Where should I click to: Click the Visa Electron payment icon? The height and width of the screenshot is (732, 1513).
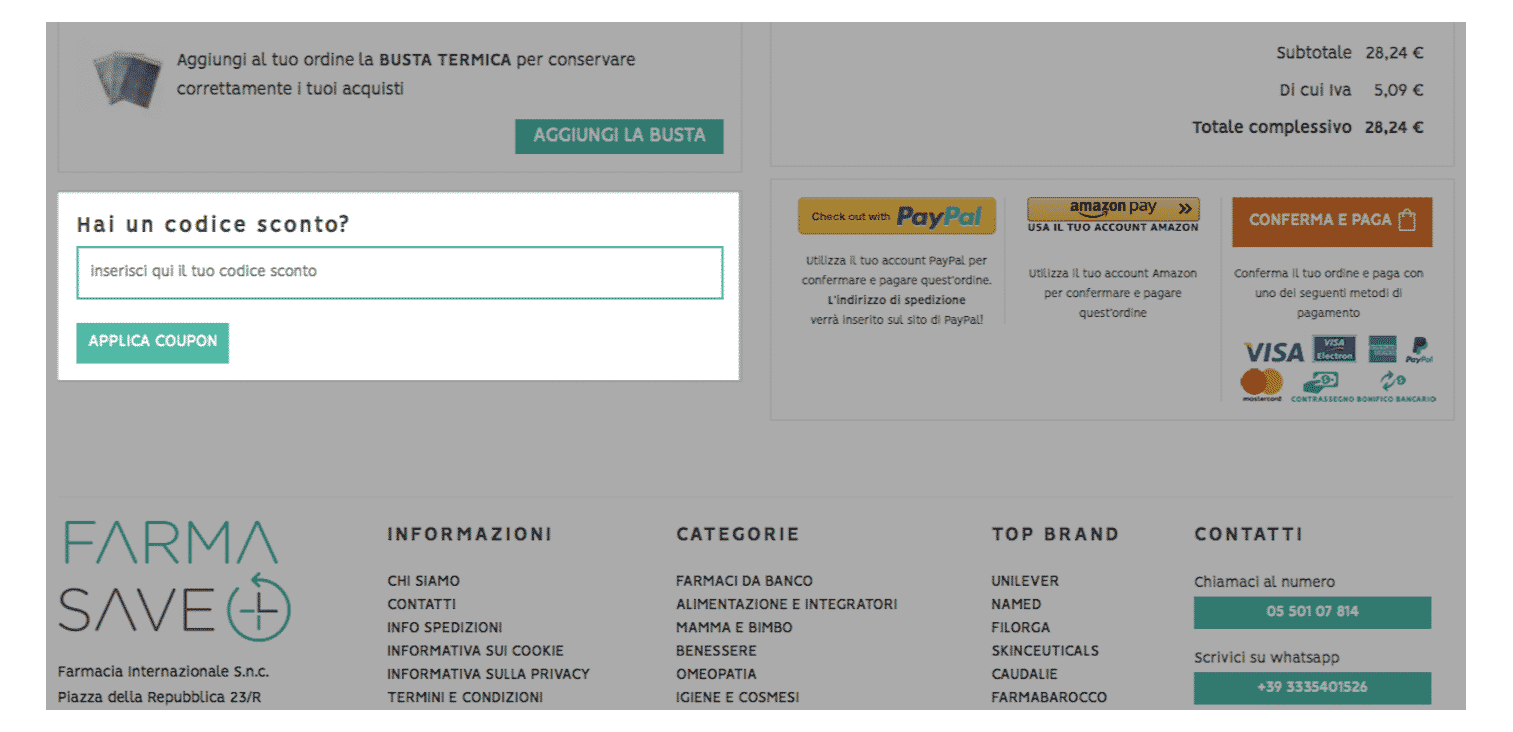[1334, 349]
